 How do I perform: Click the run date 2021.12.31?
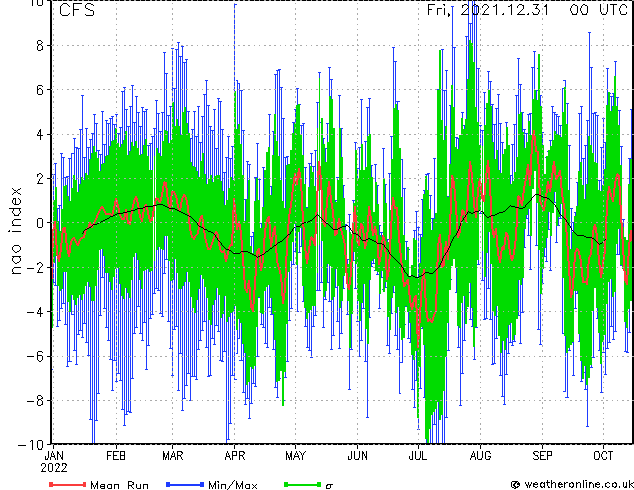click(x=505, y=10)
